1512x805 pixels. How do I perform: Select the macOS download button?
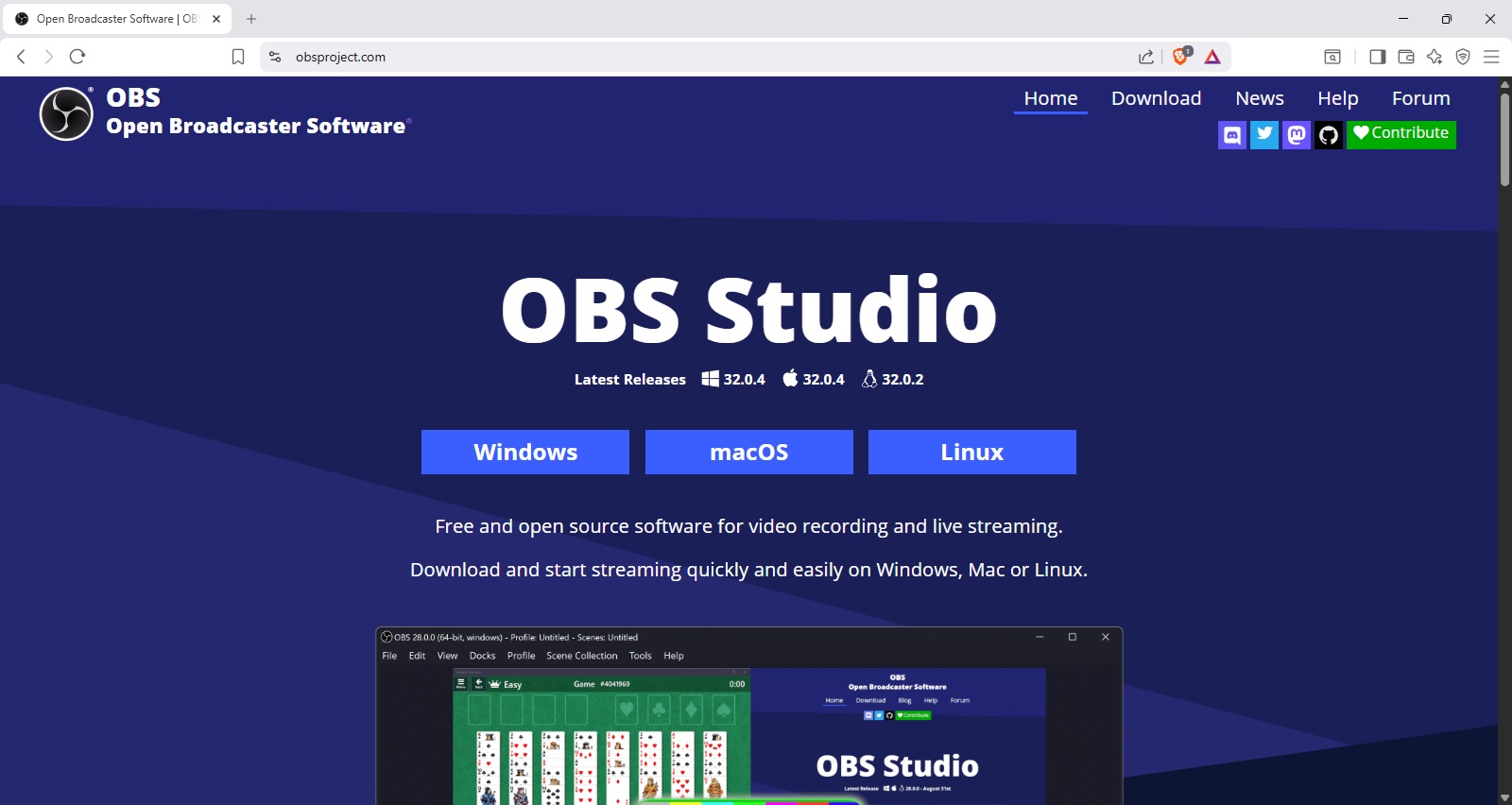point(748,452)
